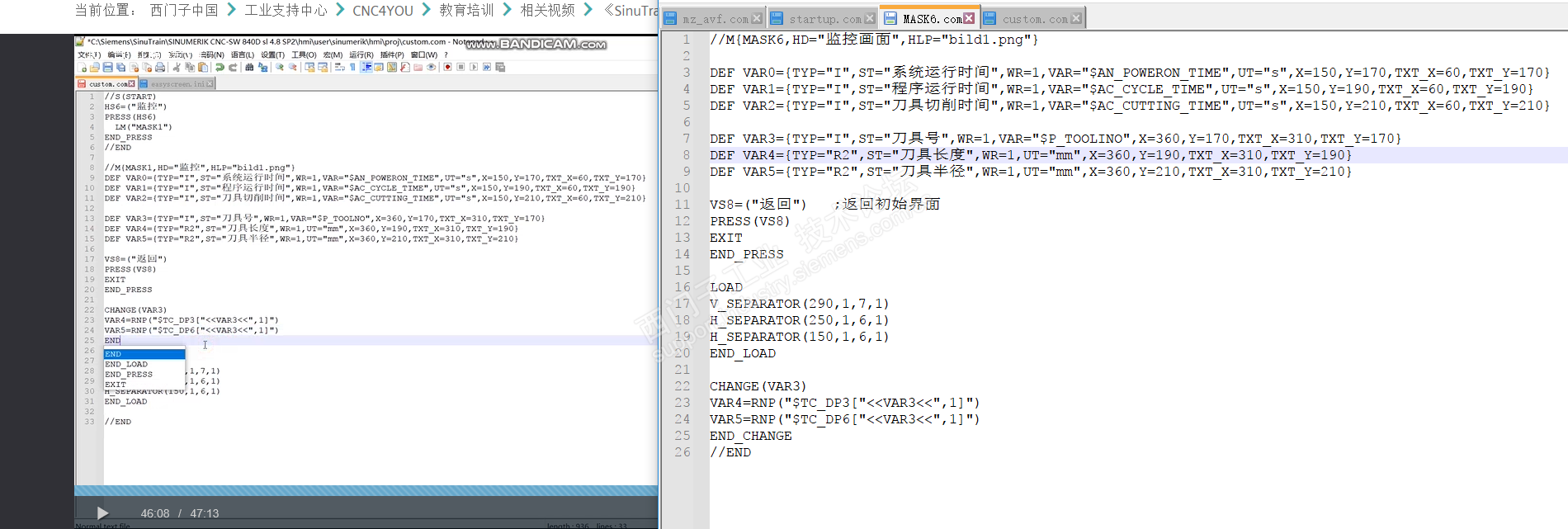Click the Save All icon
The image size is (1568, 529).
pos(120,68)
